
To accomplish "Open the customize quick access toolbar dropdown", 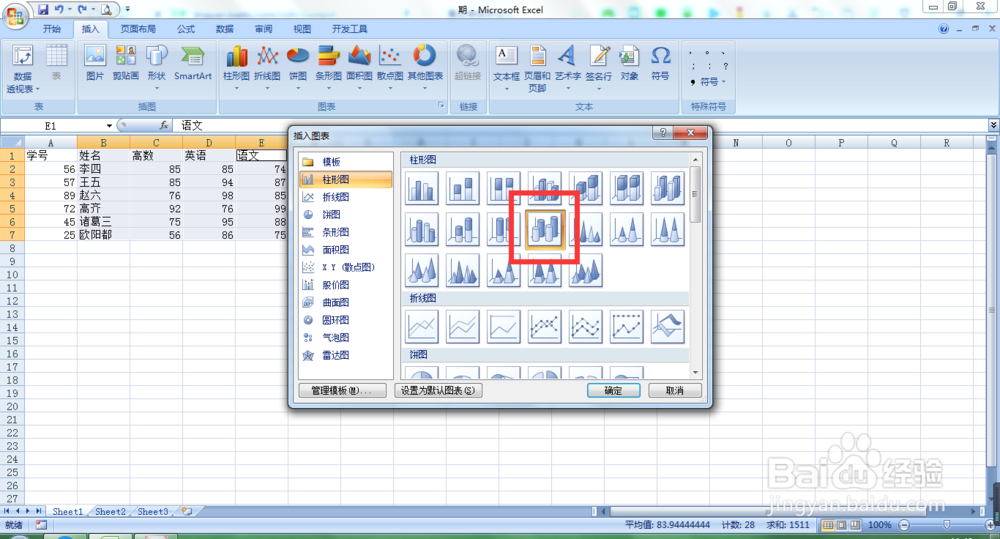I will click(x=128, y=9).
